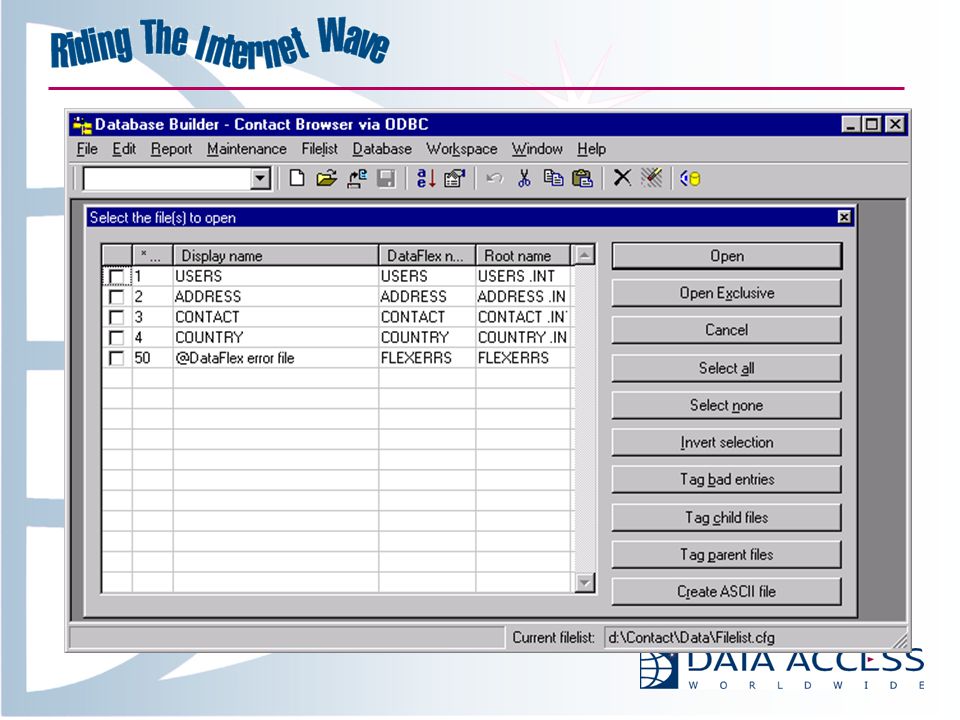Open the Help menu
Image resolution: width=960 pixels, height=720 pixels.
click(591, 149)
